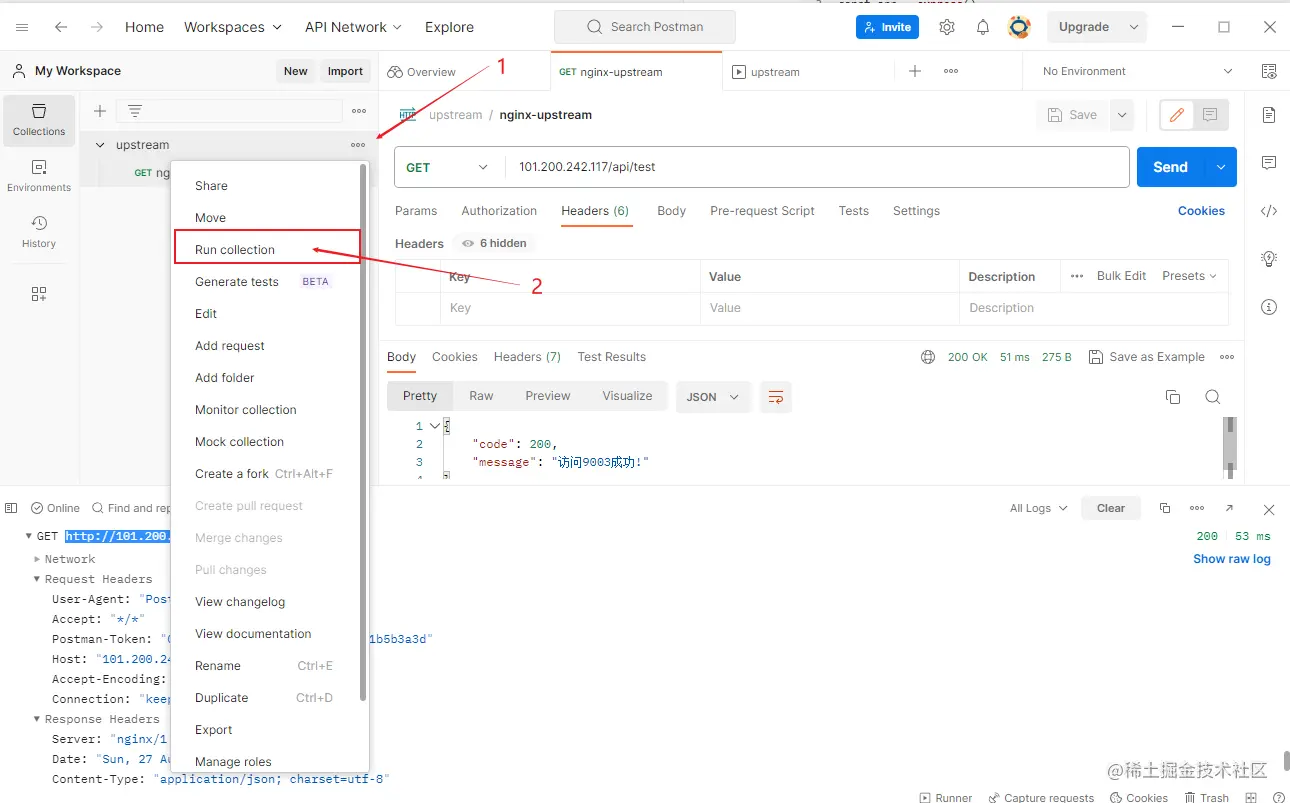Open the Presets dropdown
The image size is (1290, 803).
(x=1189, y=276)
